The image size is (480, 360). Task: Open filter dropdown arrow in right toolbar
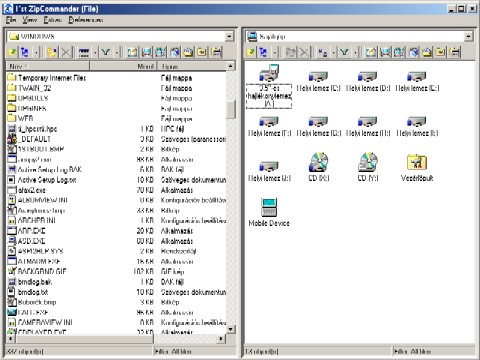(x=355, y=52)
